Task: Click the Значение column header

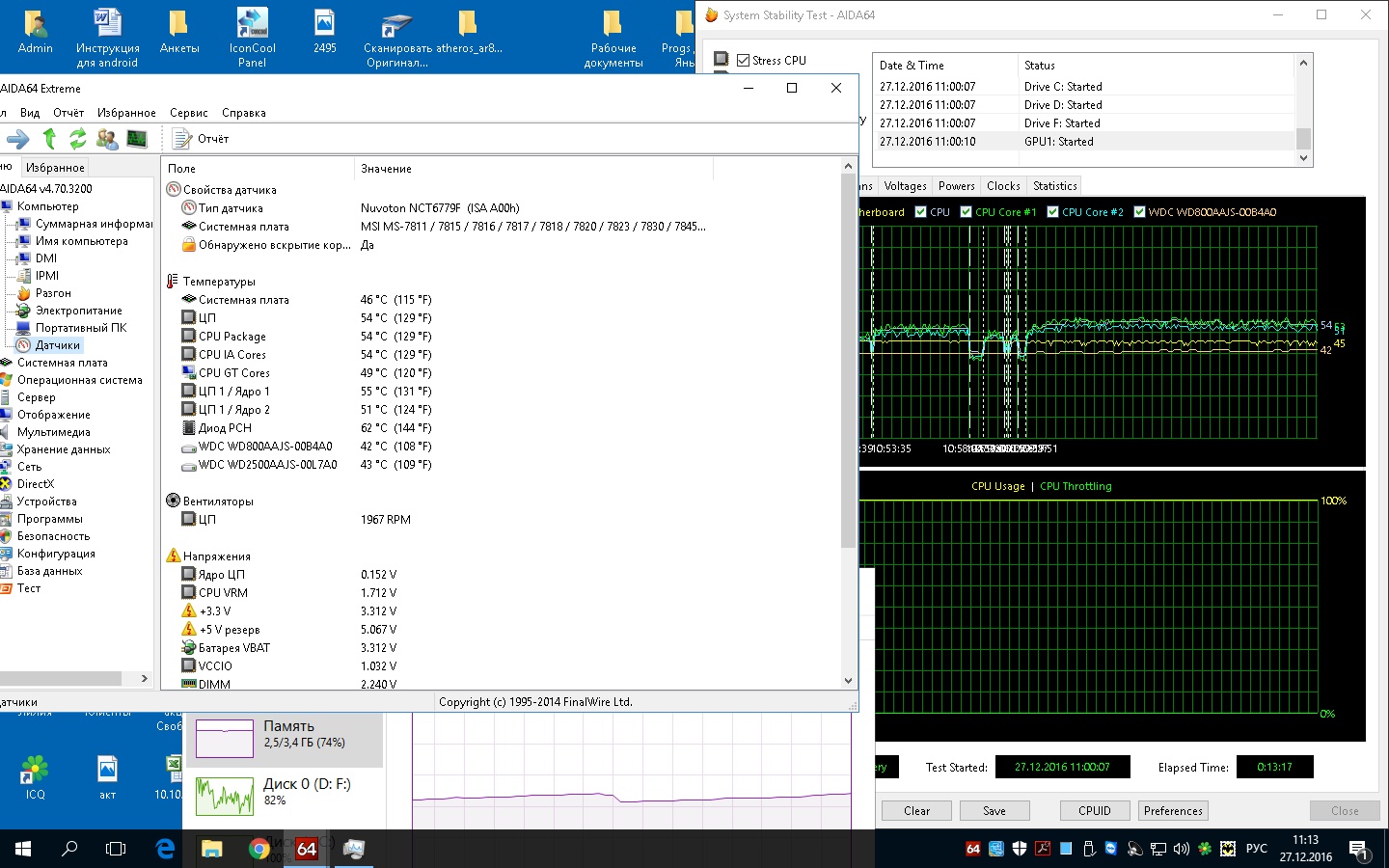Action: tap(534, 169)
